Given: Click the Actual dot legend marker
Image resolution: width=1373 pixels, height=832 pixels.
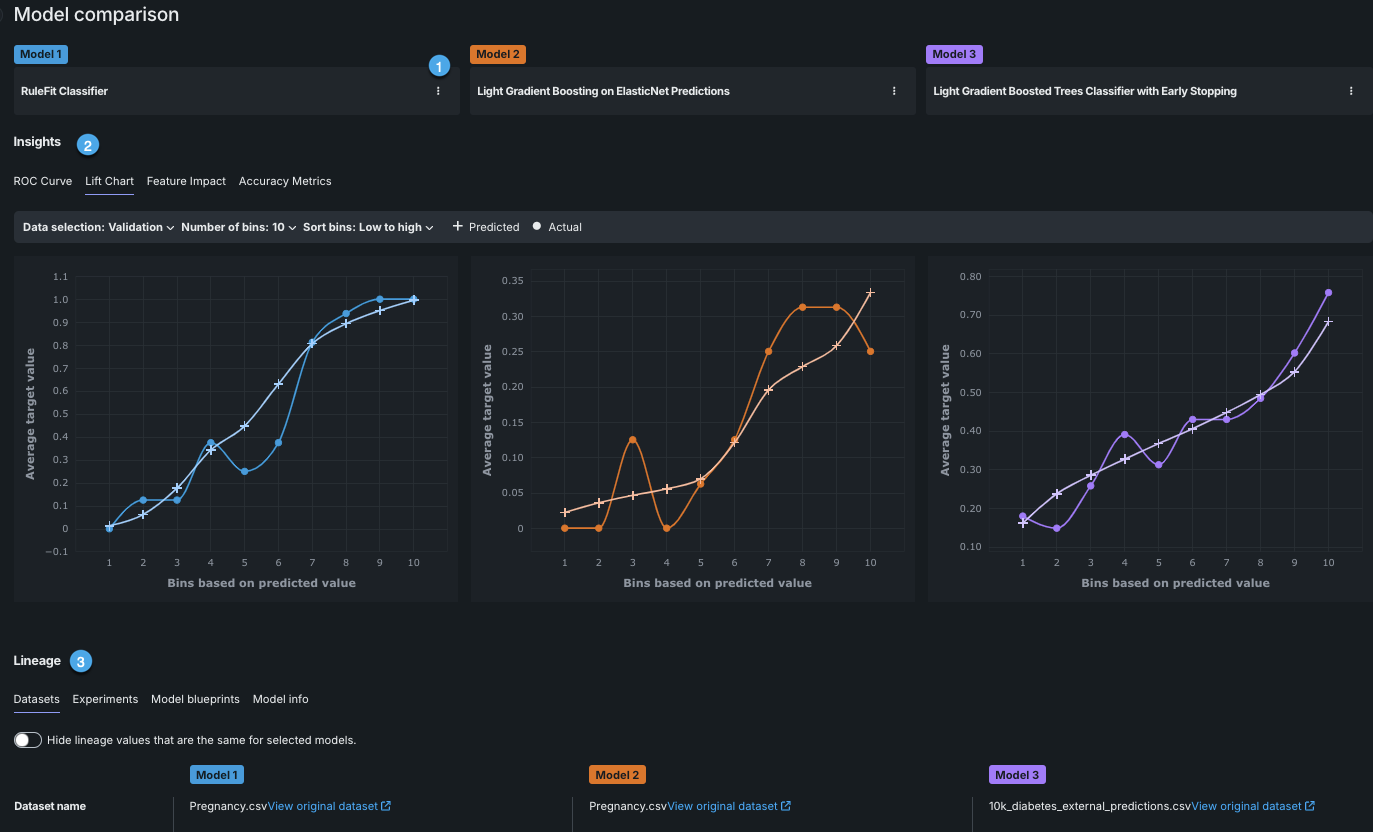Looking at the screenshot, I should pos(537,227).
